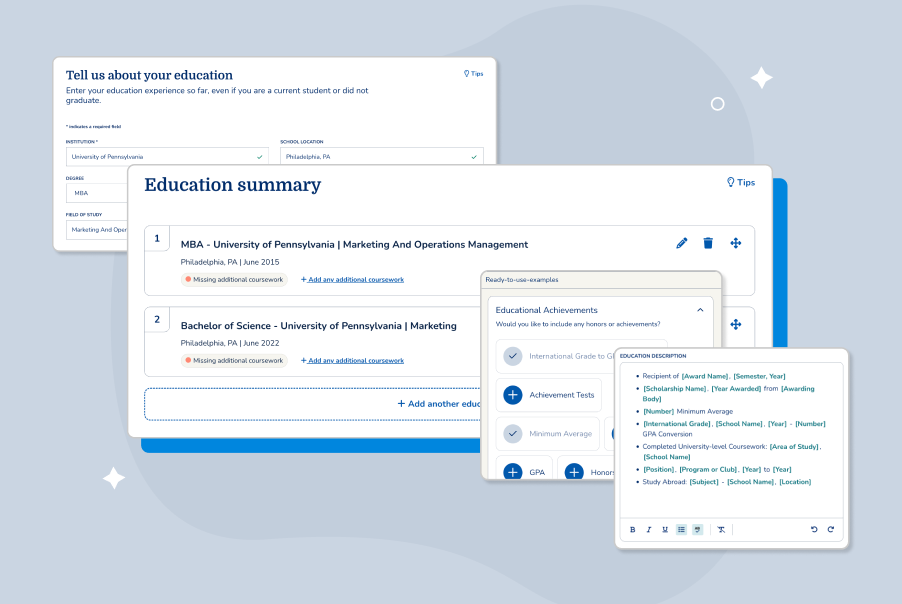Delete the MBA education entry via trash icon
The image size is (902, 604).
tap(708, 243)
